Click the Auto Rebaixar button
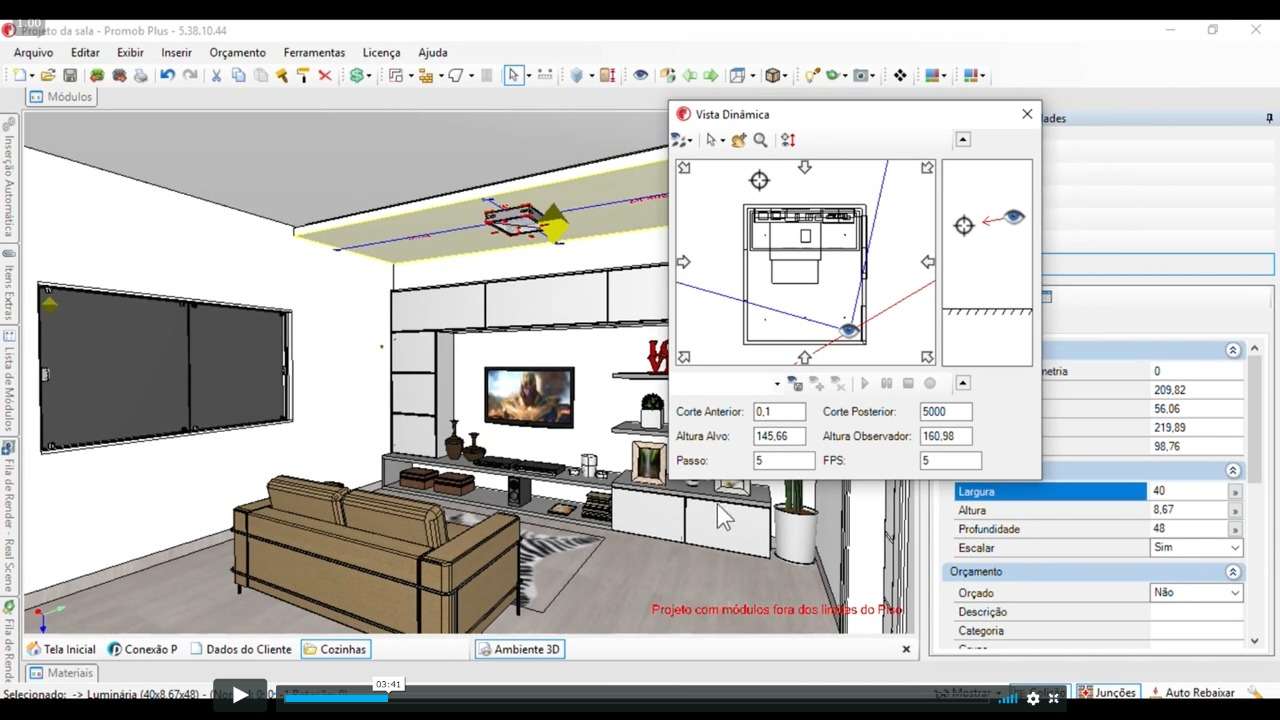Image resolution: width=1280 pixels, height=720 pixels. pyautogui.click(x=1200, y=691)
